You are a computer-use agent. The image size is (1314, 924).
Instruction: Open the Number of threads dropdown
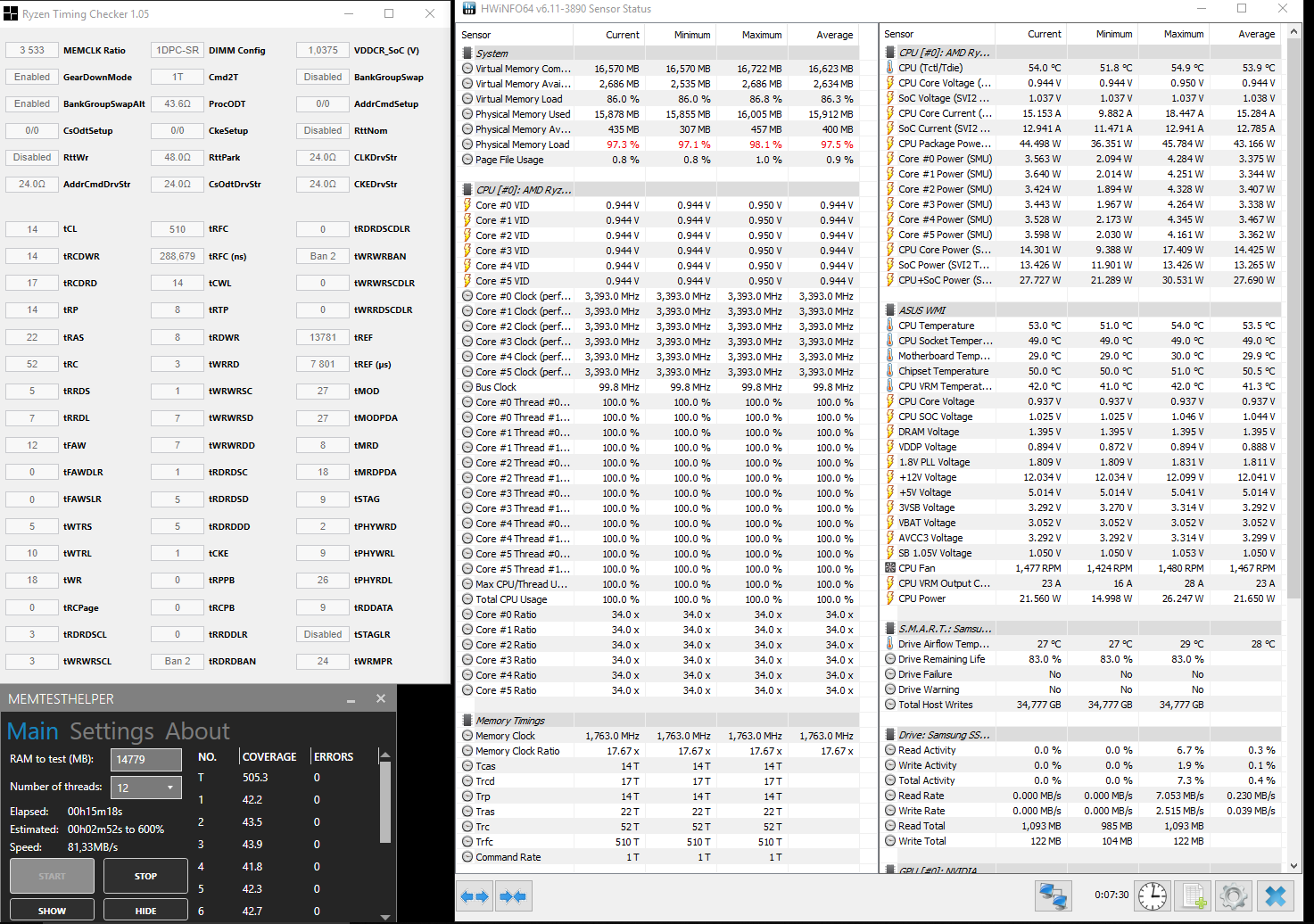click(146, 788)
